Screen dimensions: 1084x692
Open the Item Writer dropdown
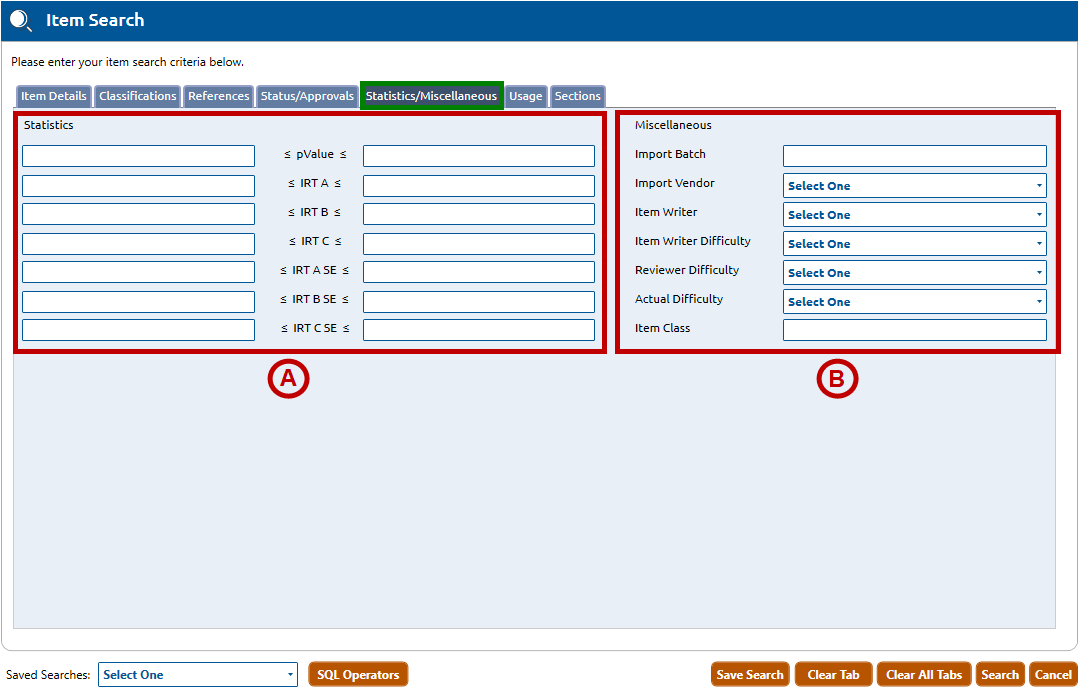tap(914, 215)
